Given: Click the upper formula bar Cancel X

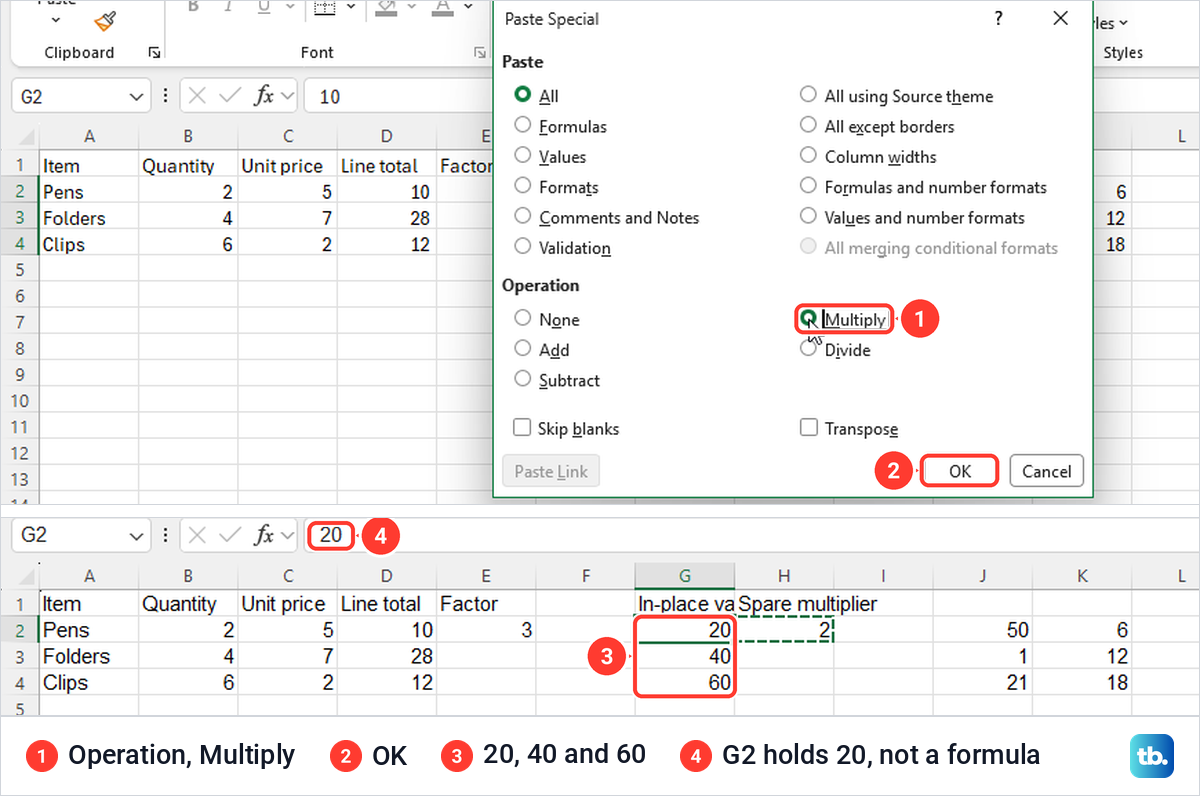Looking at the screenshot, I should [x=197, y=96].
